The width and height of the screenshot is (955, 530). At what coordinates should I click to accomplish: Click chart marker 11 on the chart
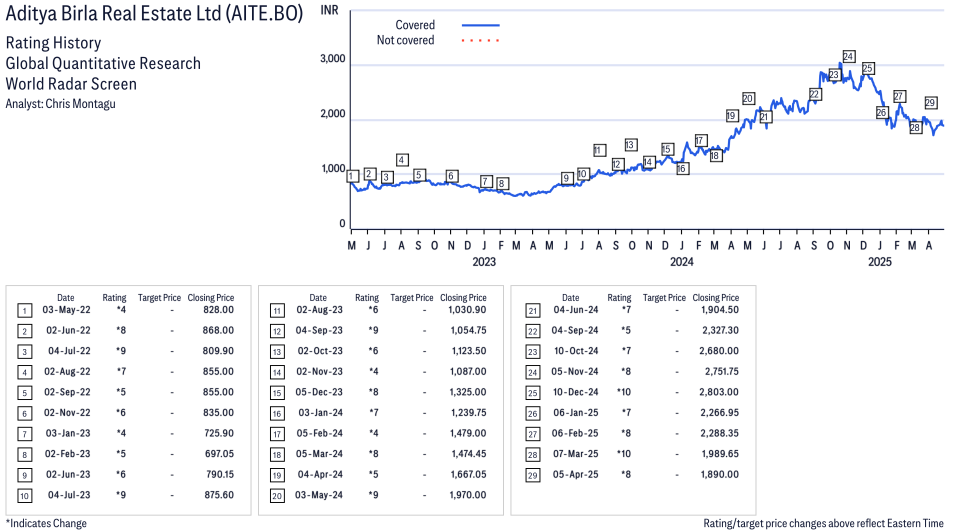[x=599, y=150]
